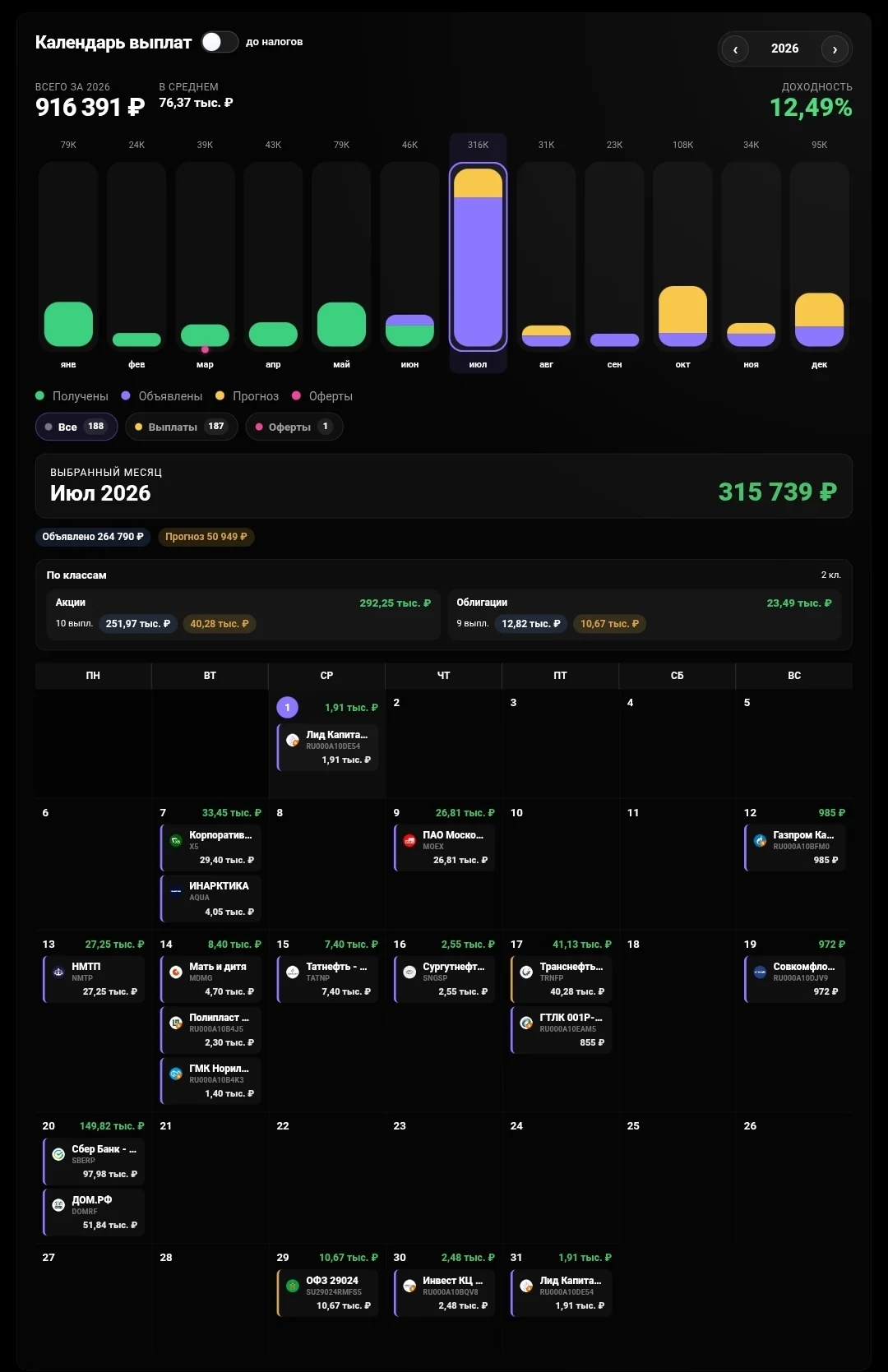Click the ДОМ.РФ DOMRF logo icon
The height and width of the screenshot is (1372, 888).
click(x=58, y=1206)
